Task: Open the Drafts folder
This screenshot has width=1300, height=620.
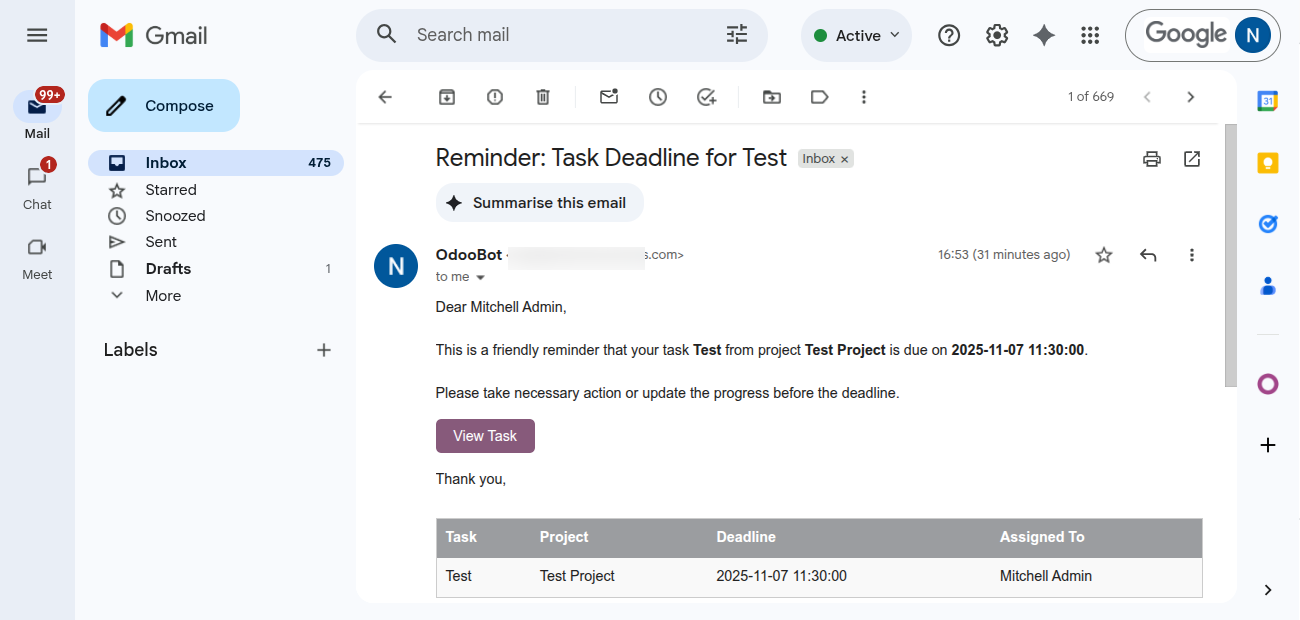Action: (x=216, y=269)
